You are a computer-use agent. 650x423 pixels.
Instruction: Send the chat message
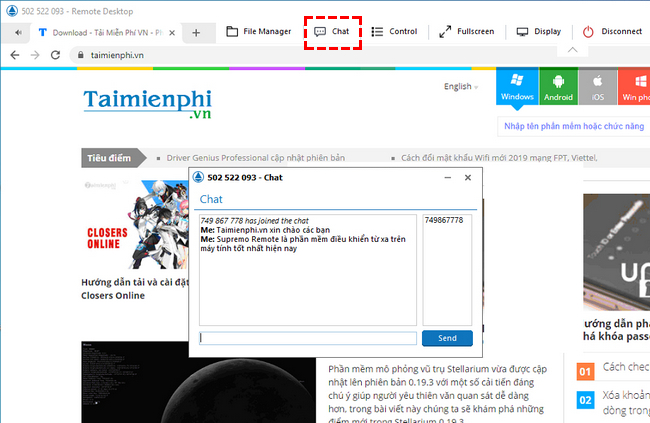click(x=447, y=338)
